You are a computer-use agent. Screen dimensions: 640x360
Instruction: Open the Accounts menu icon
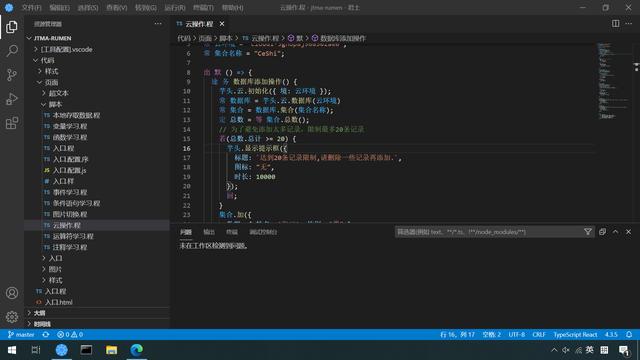12,293
